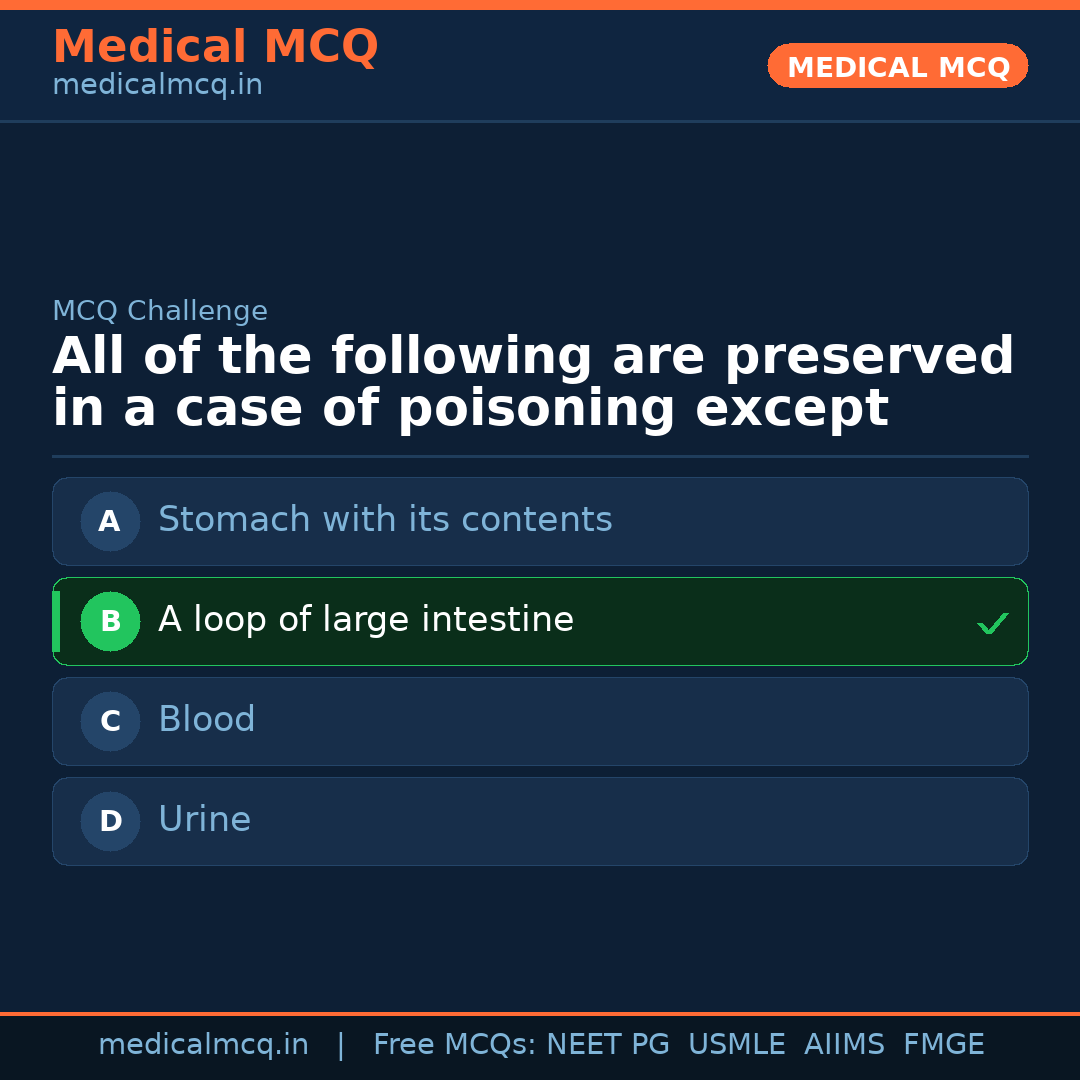
Task: Click the orange divider line above footer
Action: (x=540, y=1012)
